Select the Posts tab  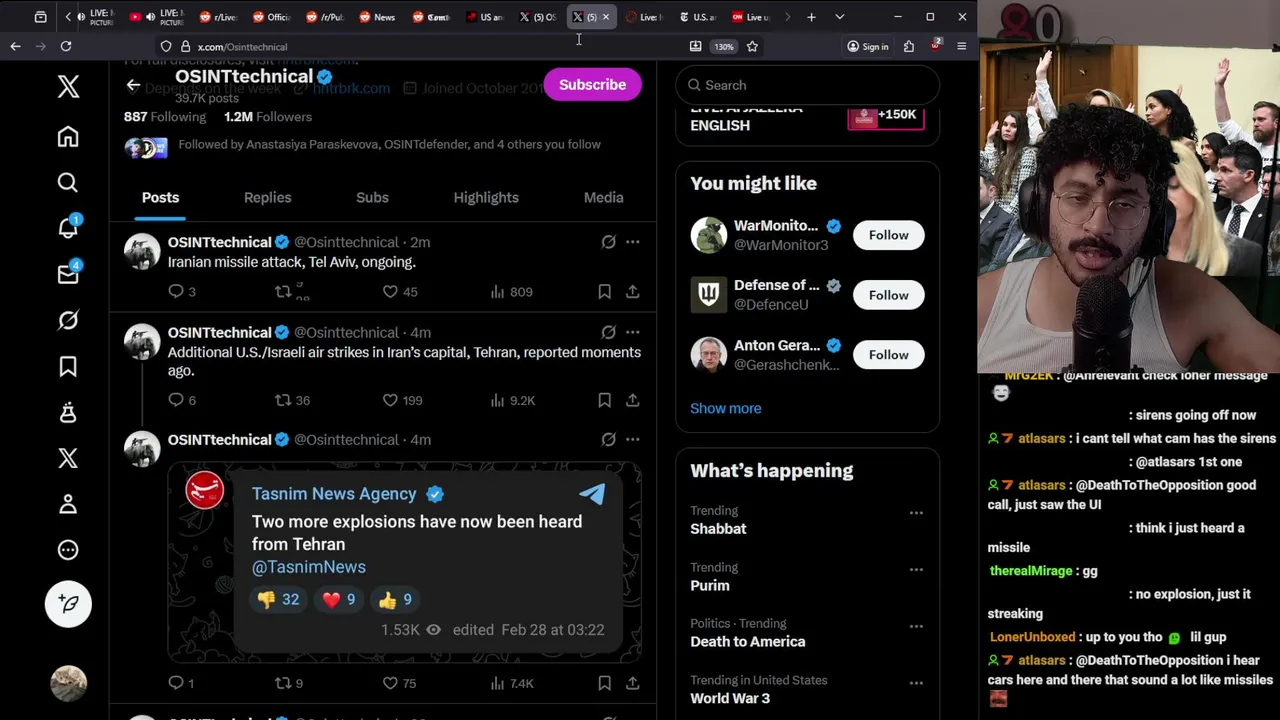pyautogui.click(x=160, y=197)
